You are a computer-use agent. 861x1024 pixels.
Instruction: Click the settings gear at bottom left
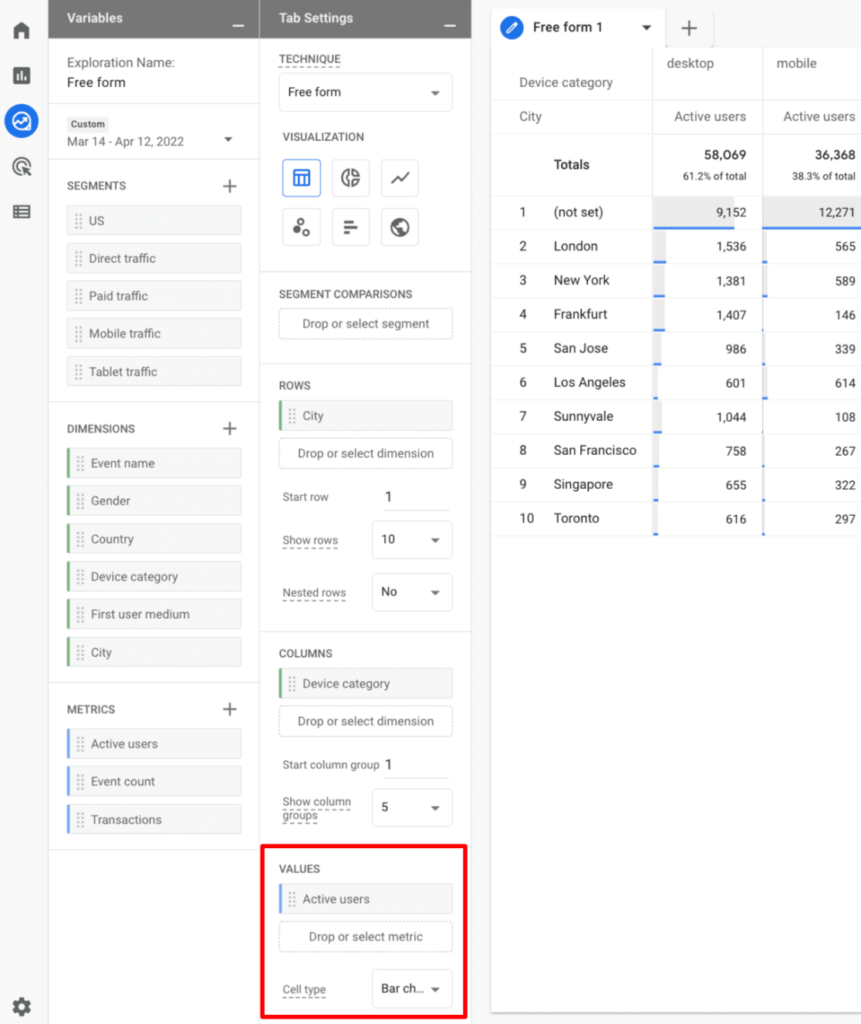coord(21,1006)
